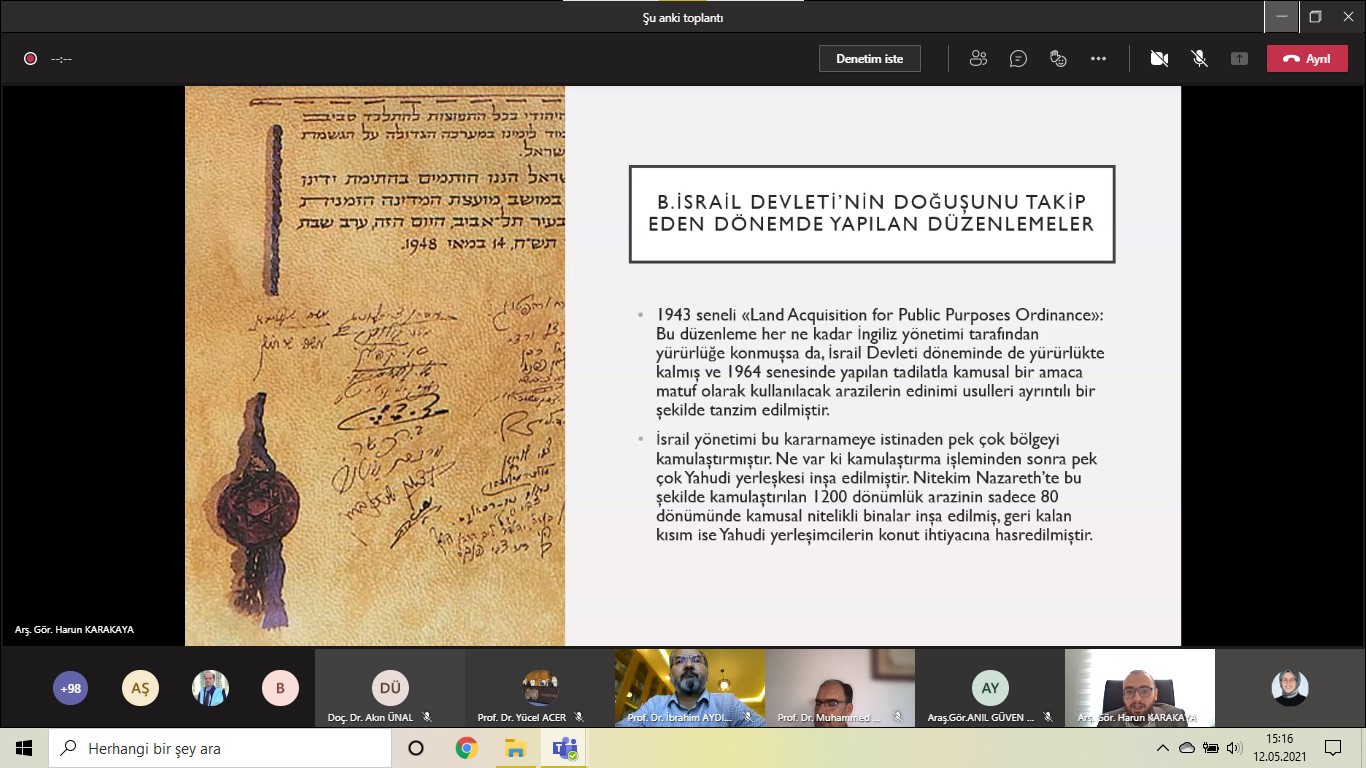Show hidden icons in the system tray

pyautogui.click(x=1162, y=746)
